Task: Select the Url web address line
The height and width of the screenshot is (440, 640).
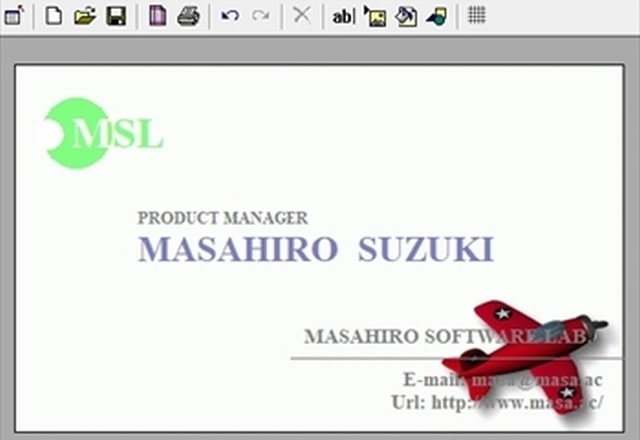Action: coord(497,402)
